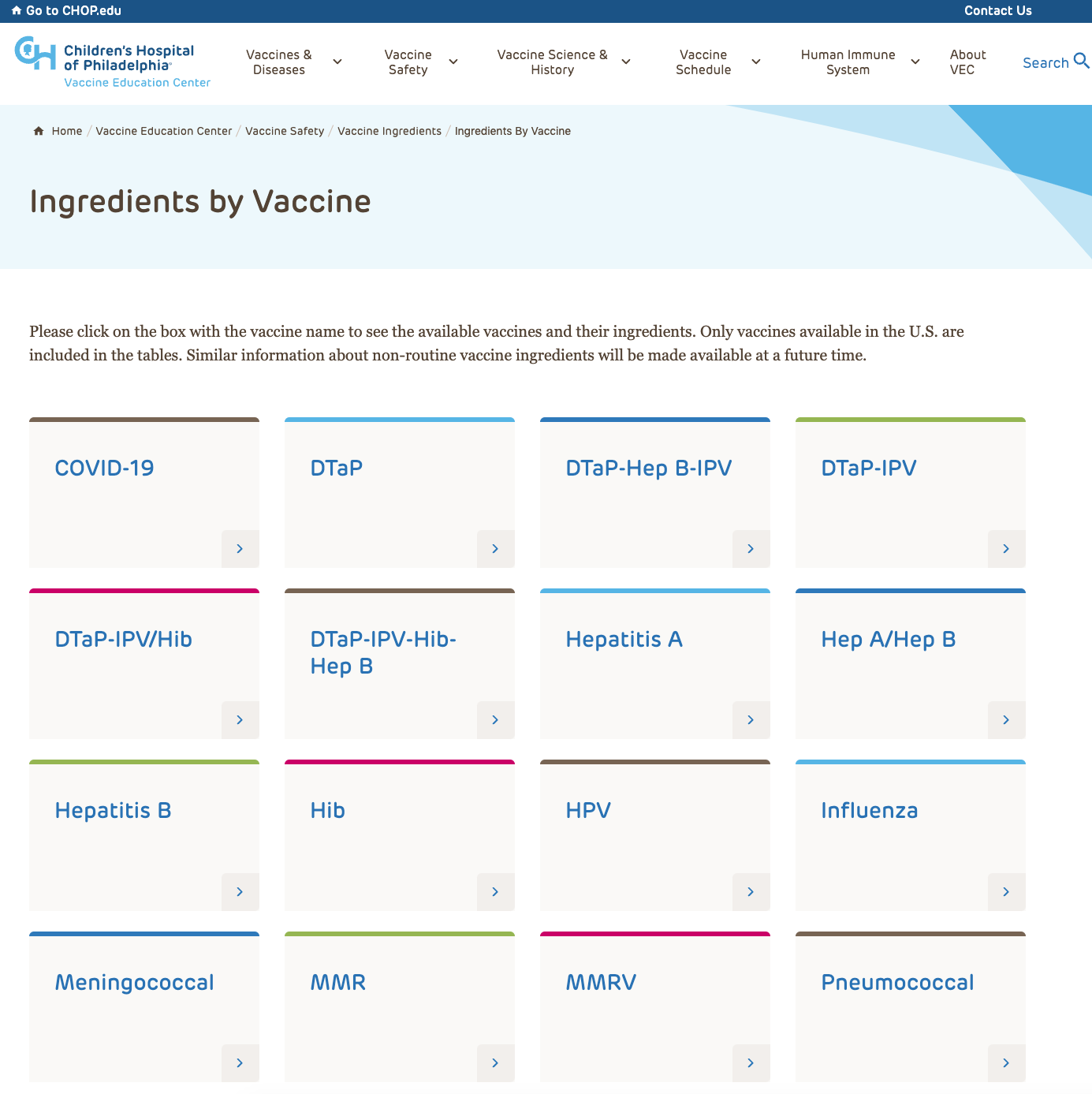Click the arrow icon on Hepatitis B card

[240, 892]
